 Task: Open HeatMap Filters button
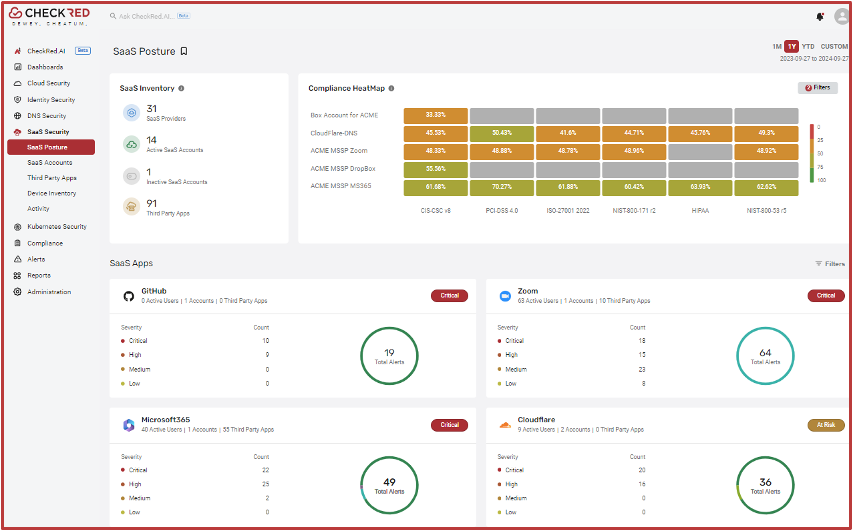click(x=817, y=88)
